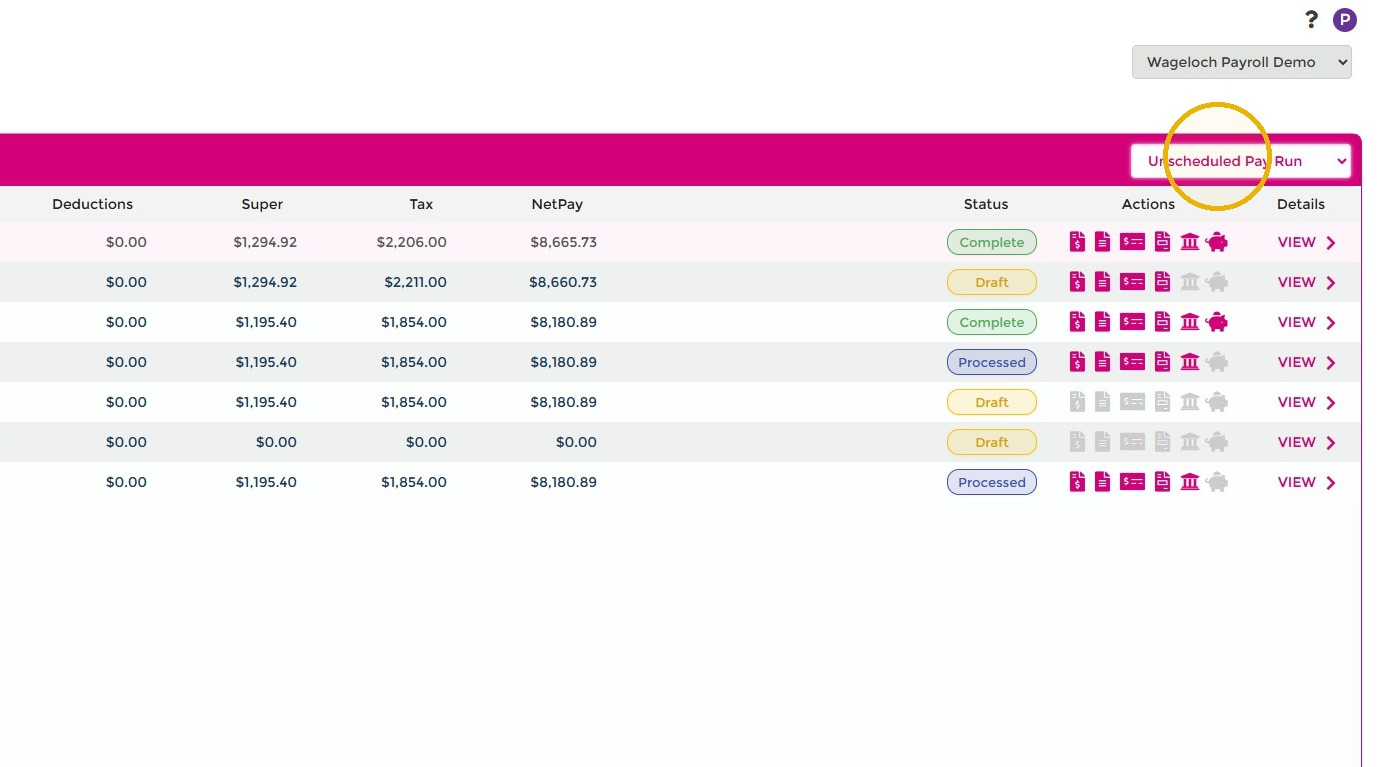Open VIEW link in second Complete row
1377x767 pixels.
pos(1296,322)
